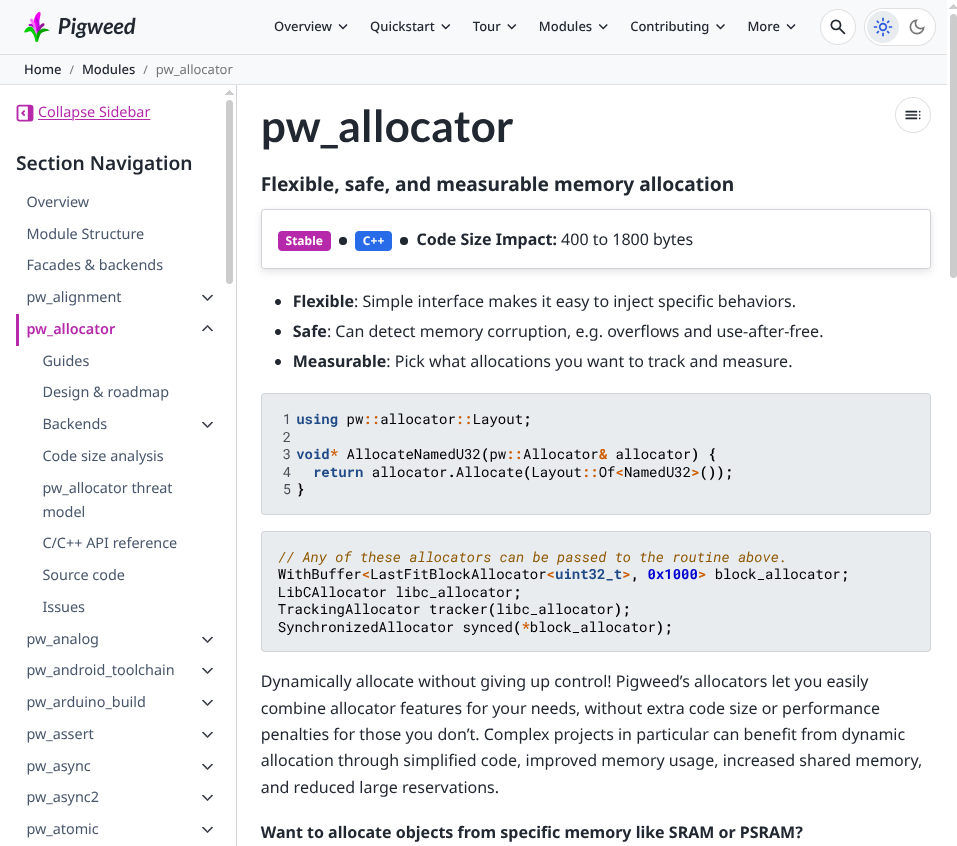
Task: Open pw_allocator threat model page
Action: (x=107, y=500)
